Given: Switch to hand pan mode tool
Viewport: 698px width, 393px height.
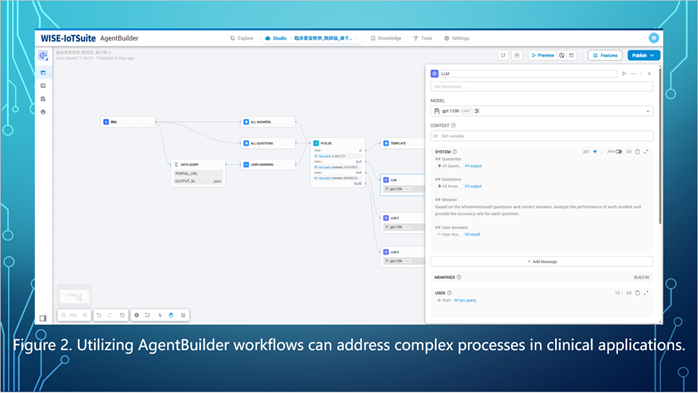Looking at the screenshot, I should click(171, 315).
